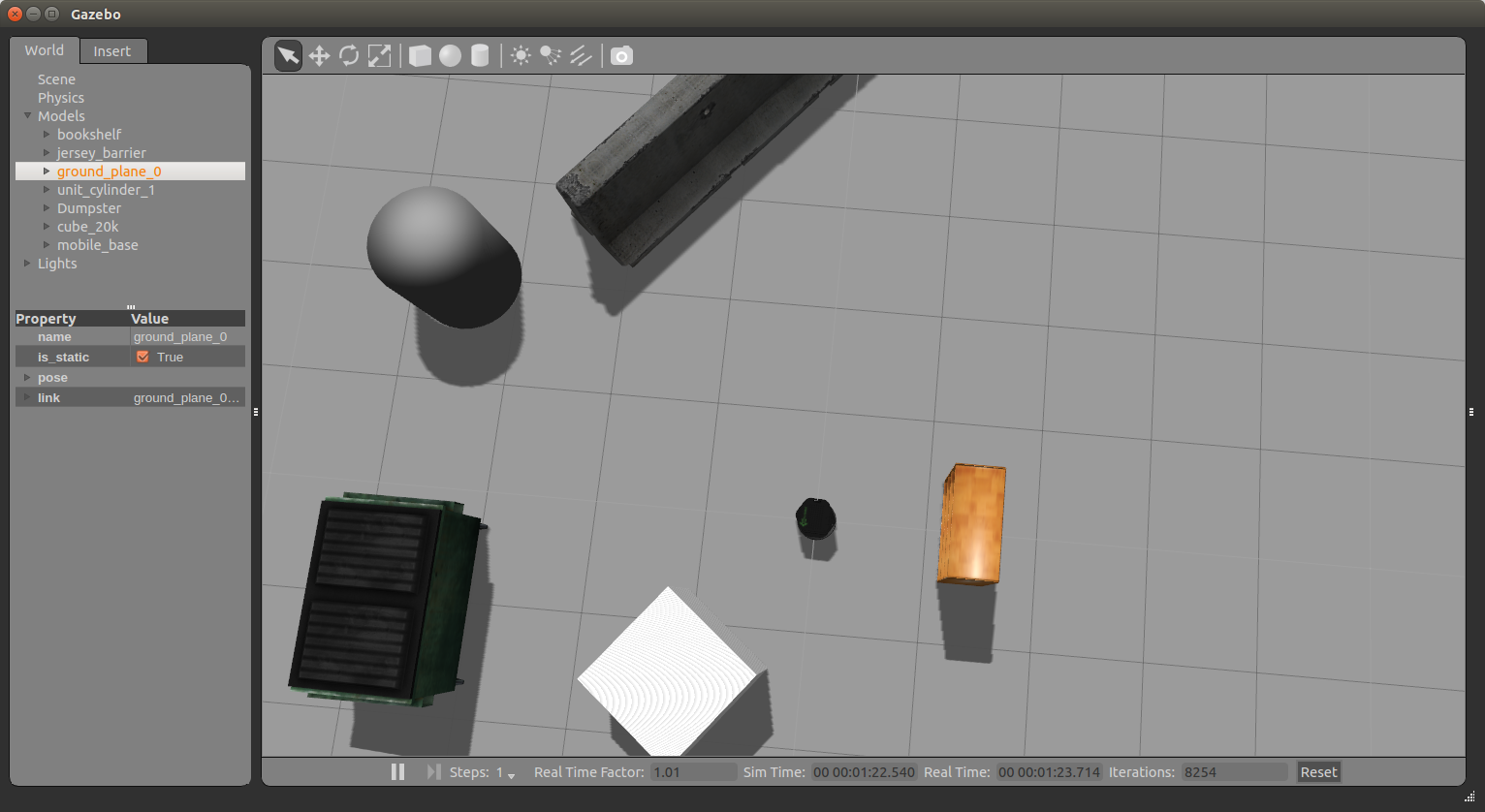Insert a box shape from toolbar
Viewport: 1485px width, 812px height.
(420, 56)
